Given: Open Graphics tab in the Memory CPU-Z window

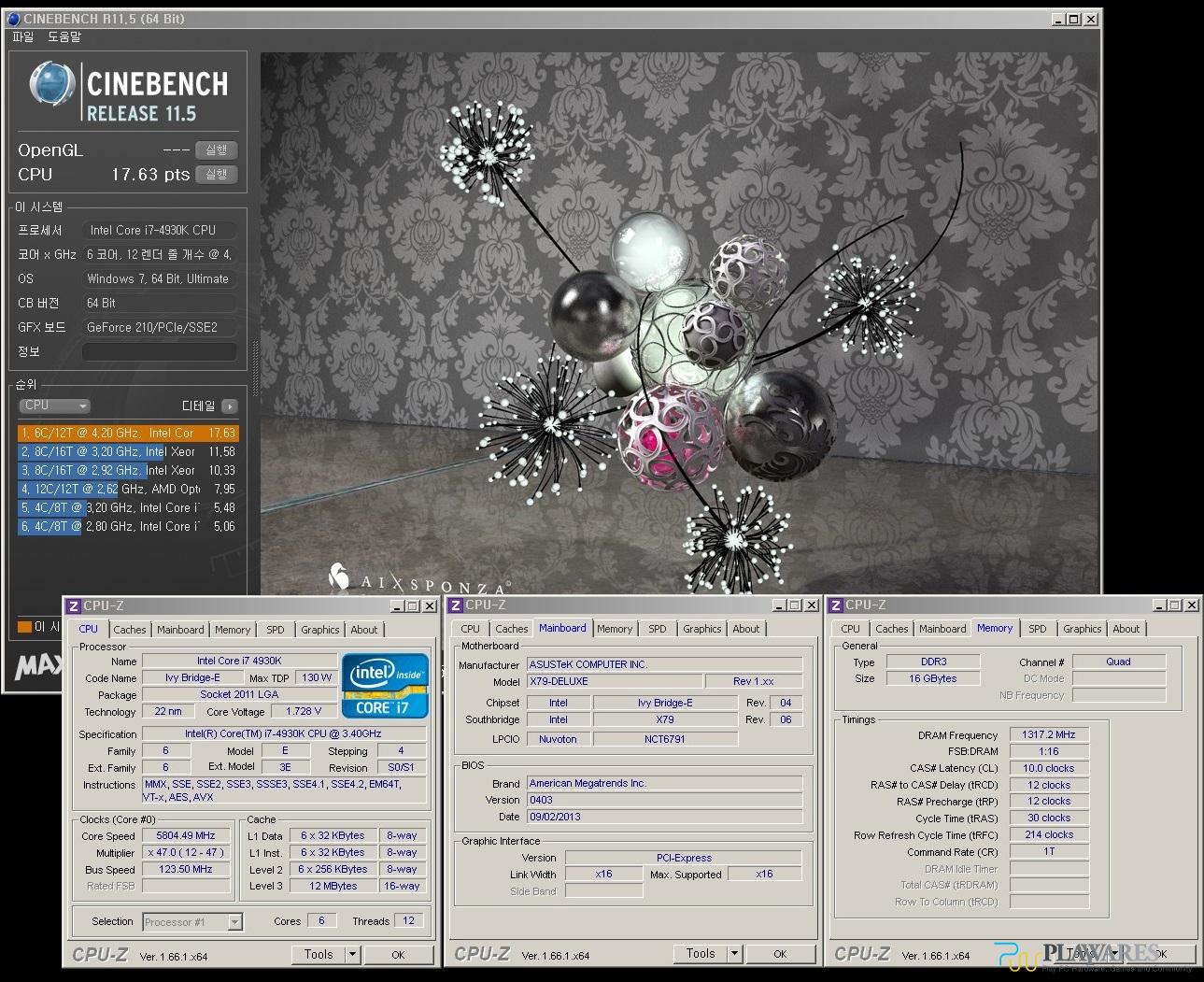Looking at the screenshot, I should pyautogui.click(x=1083, y=629).
